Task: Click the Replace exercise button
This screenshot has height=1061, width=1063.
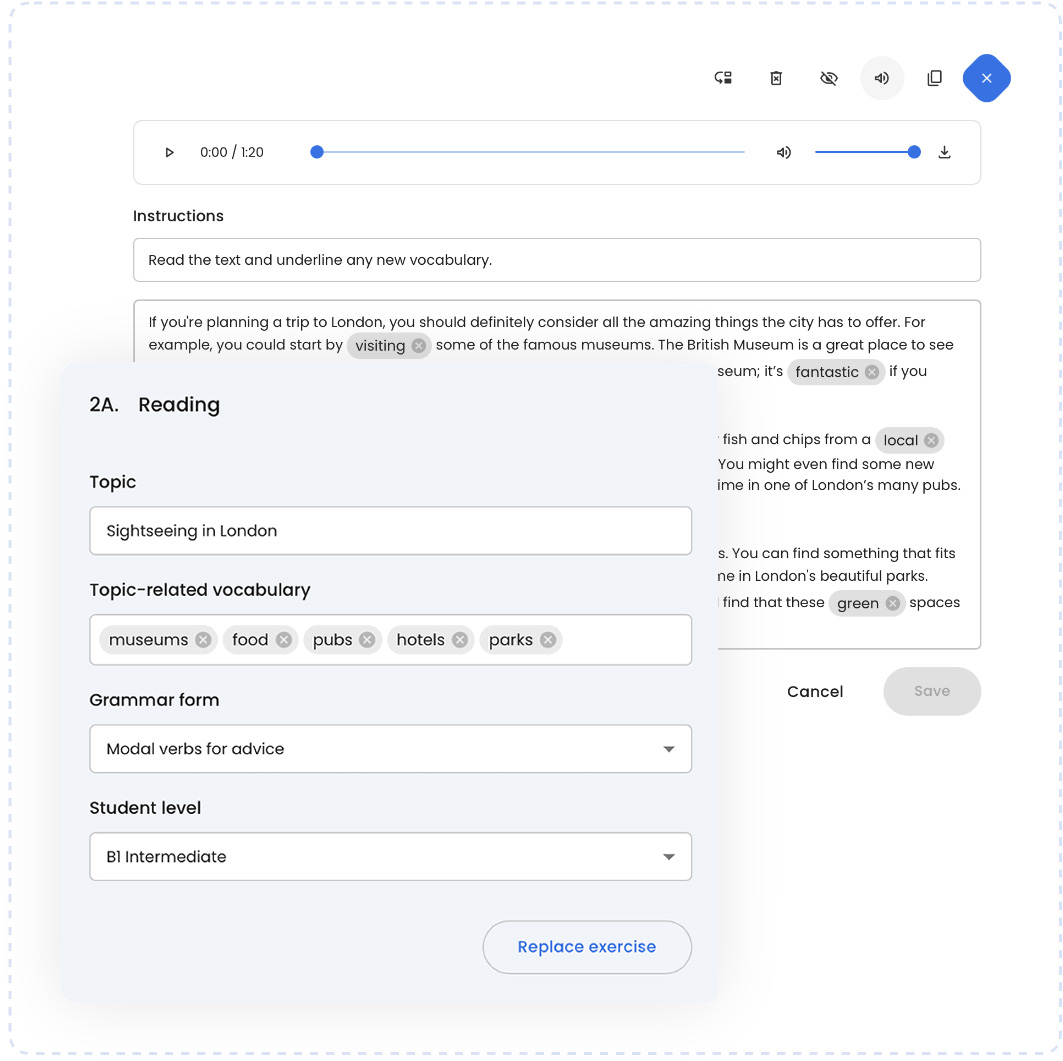Action: click(x=587, y=947)
